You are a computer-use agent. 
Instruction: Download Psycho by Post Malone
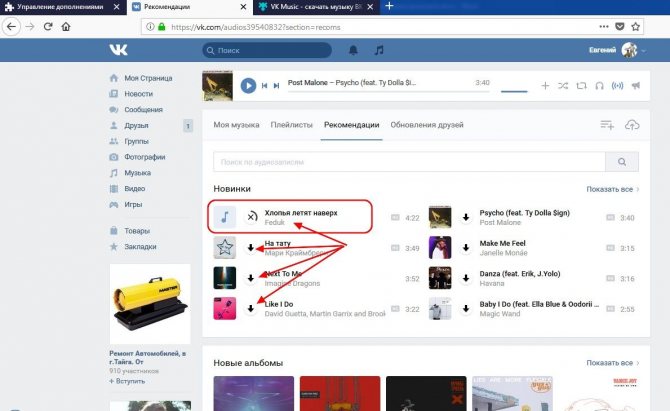pos(466,217)
